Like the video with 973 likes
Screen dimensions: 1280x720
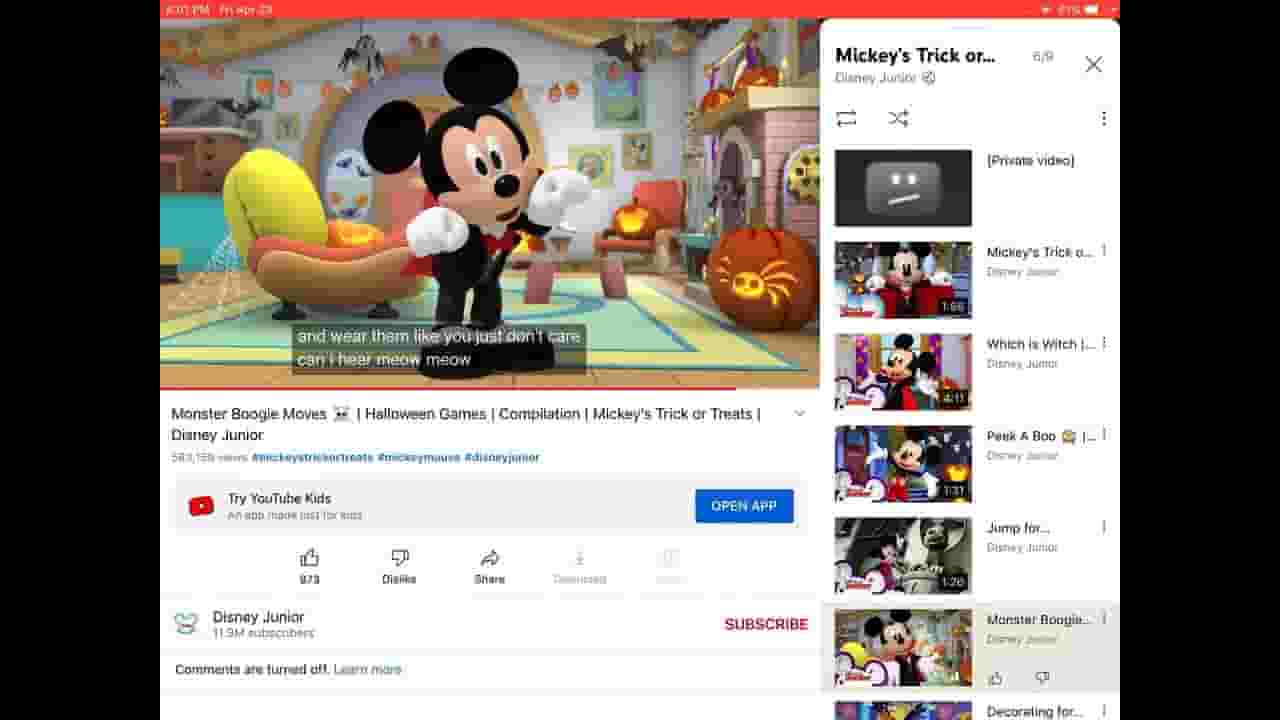coord(310,558)
